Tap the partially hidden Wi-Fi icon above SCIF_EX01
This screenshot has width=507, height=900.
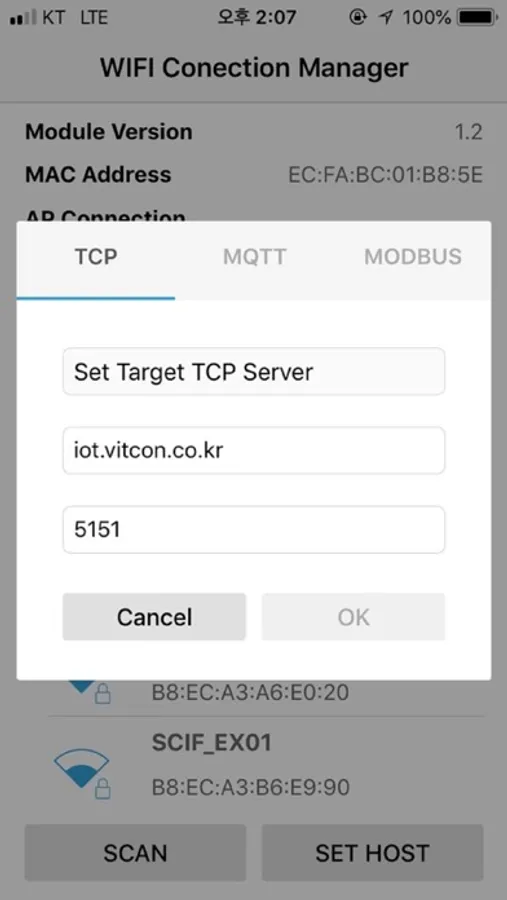80,685
